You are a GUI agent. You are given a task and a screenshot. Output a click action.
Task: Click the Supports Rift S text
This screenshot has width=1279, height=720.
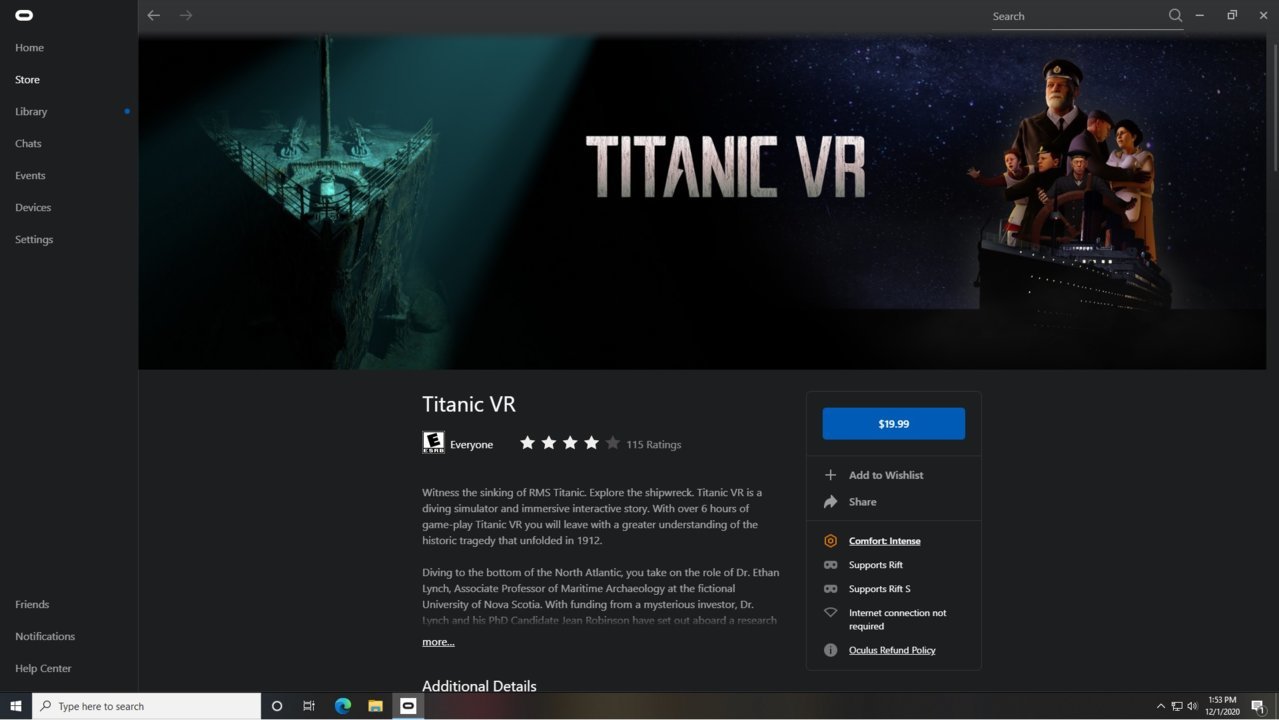[879, 589]
